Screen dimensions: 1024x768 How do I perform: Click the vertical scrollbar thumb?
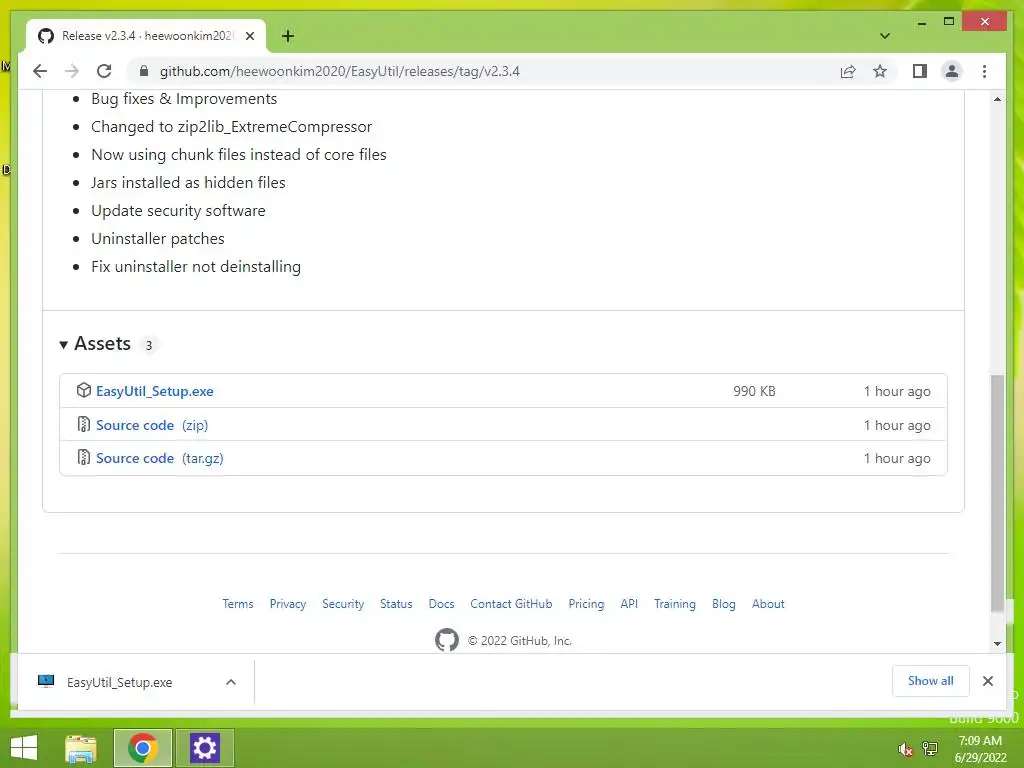[x=997, y=493]
